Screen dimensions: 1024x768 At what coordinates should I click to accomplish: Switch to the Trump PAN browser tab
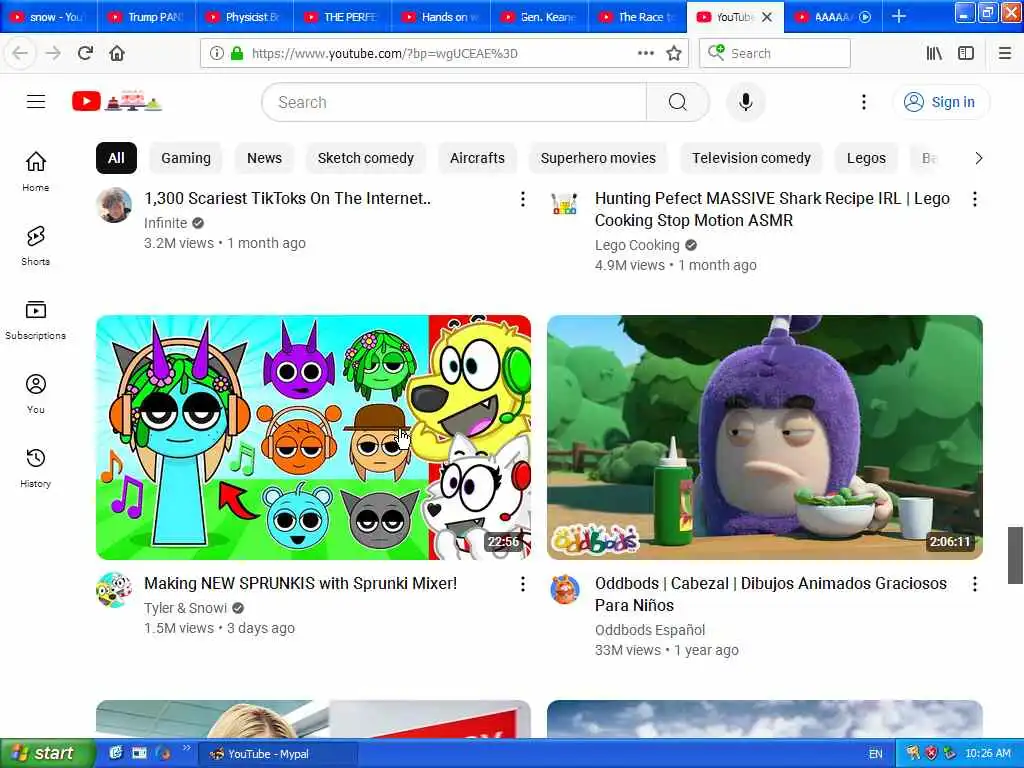click(x=147, y=17)
